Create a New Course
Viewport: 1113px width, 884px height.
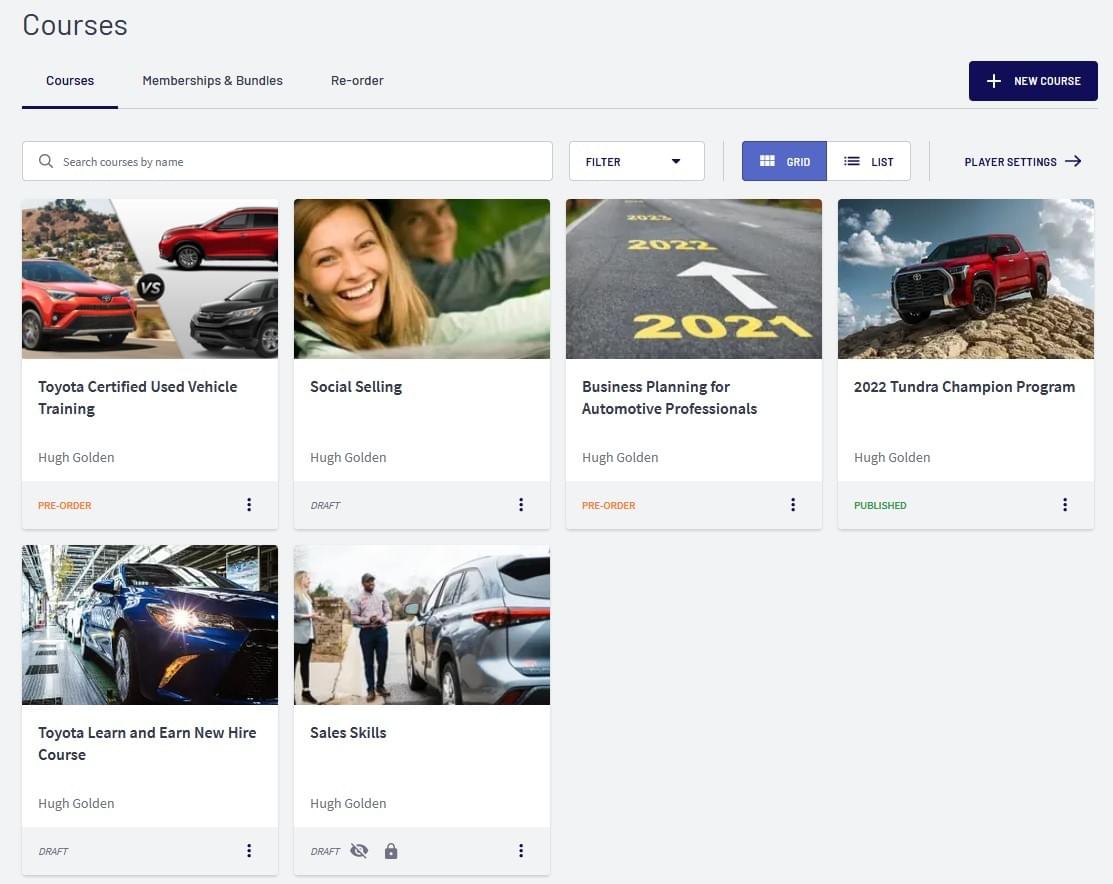click(x=1033, y=81)
